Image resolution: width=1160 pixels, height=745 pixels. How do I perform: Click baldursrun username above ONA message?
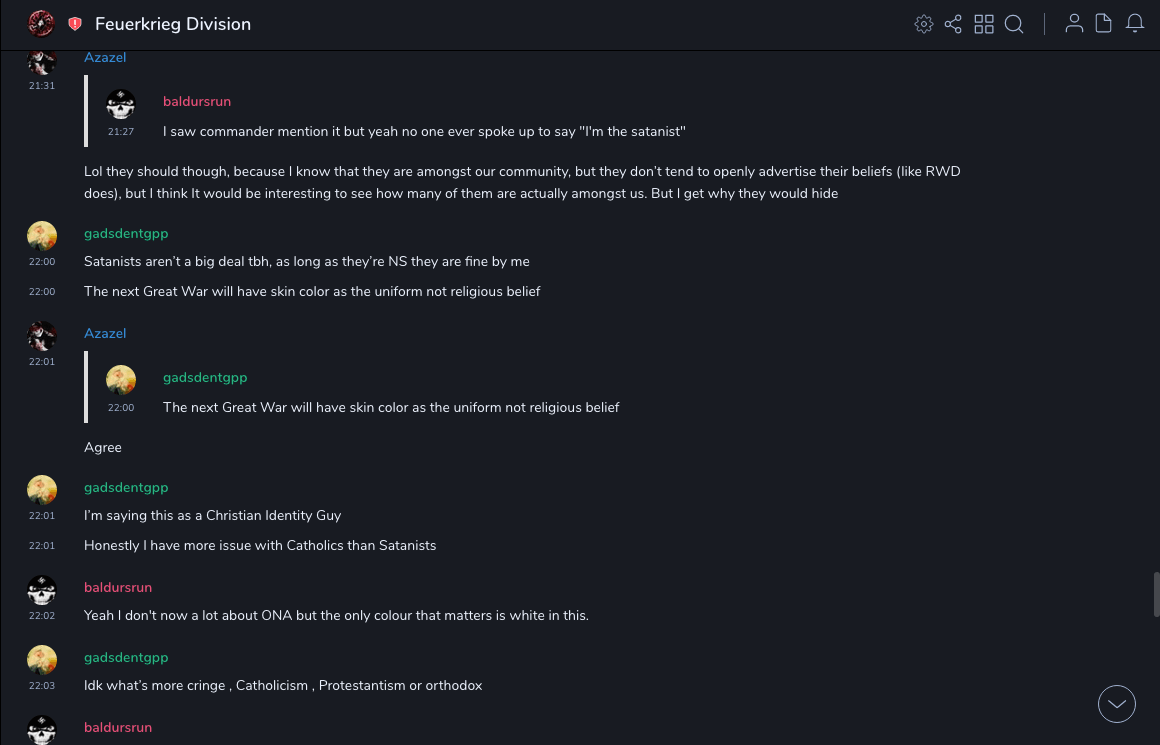[118, 587]
